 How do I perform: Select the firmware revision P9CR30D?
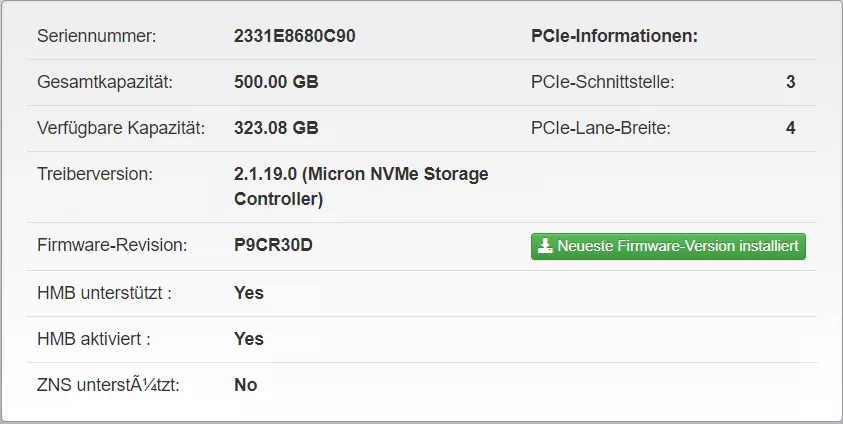click(x=273, y=245)
